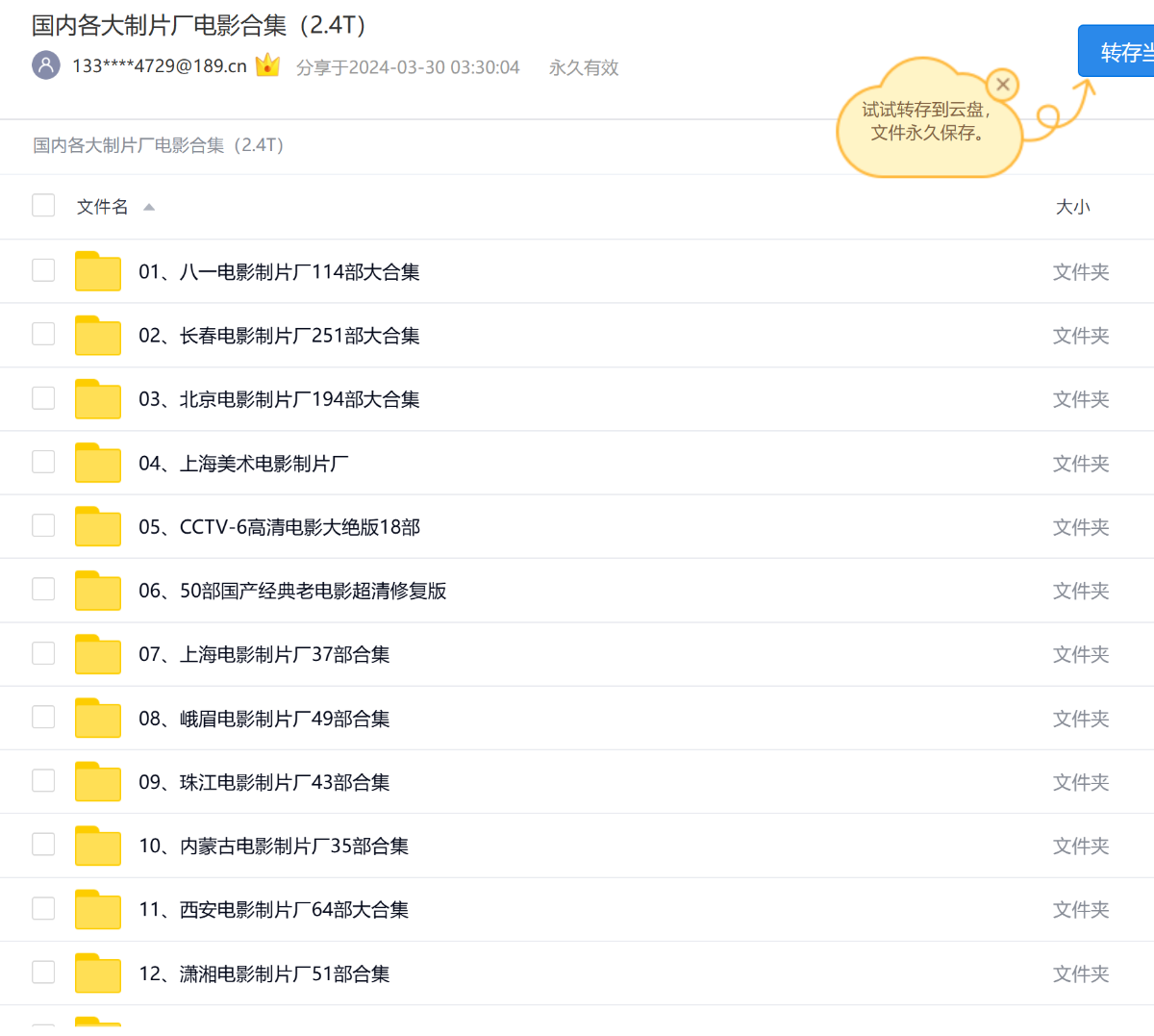Image resolution: width=1154 pixels, height=1036 pixels.
Task: Click the sharer's user avatar icon
Action: 46,65
